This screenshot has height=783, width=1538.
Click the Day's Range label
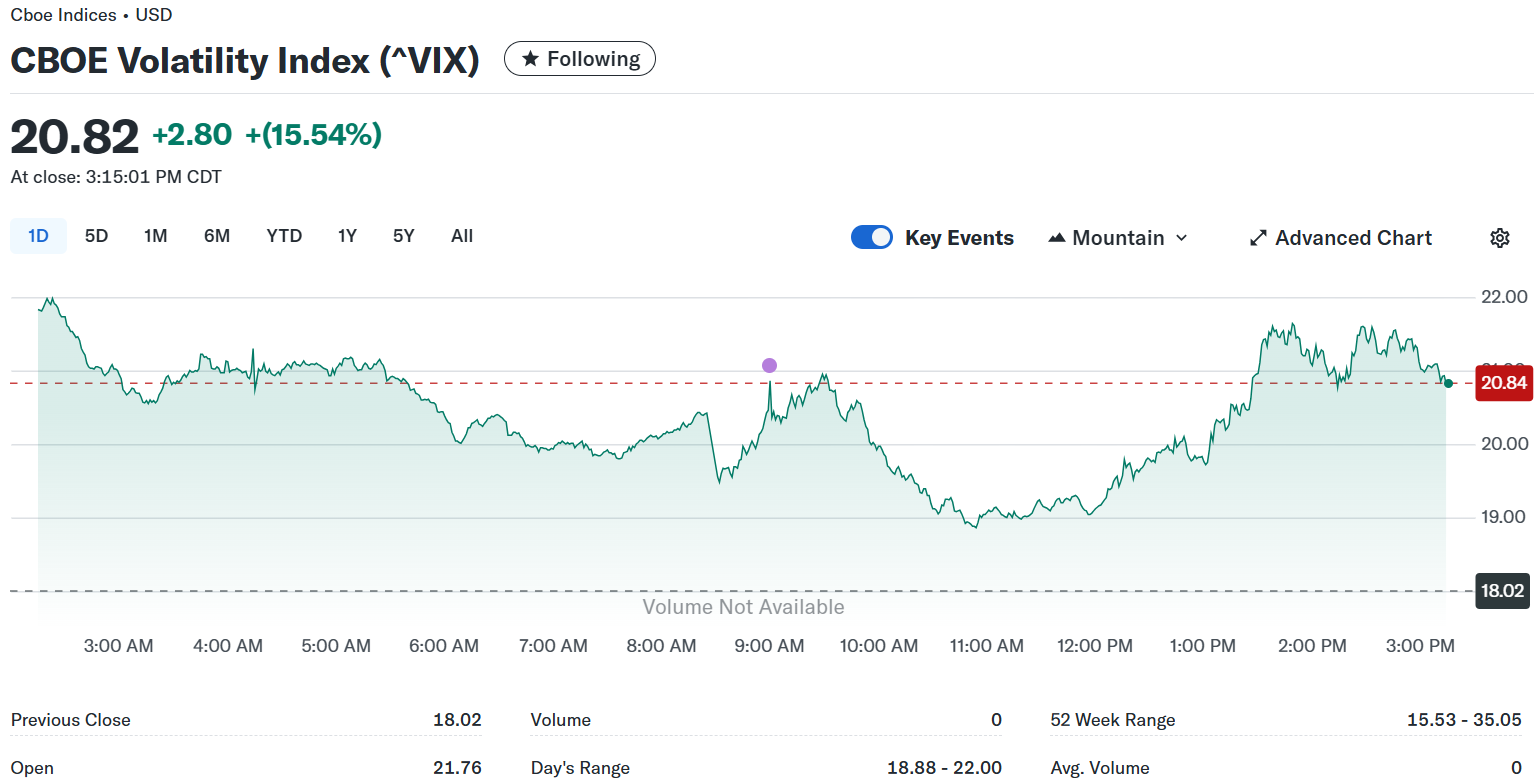pos(580,768)
